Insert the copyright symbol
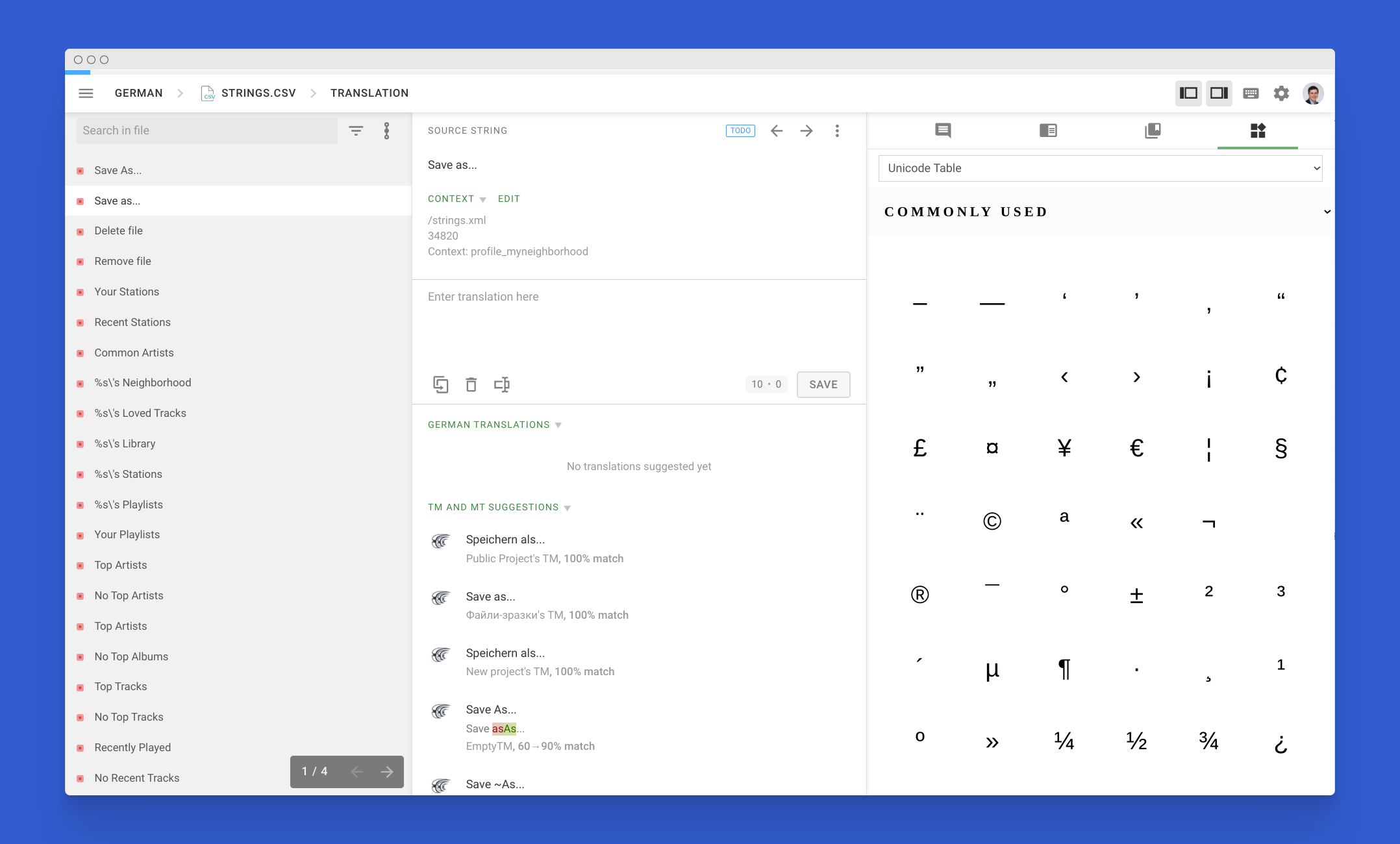Screen dimensions: 1400x844 [x=992, y=521]
